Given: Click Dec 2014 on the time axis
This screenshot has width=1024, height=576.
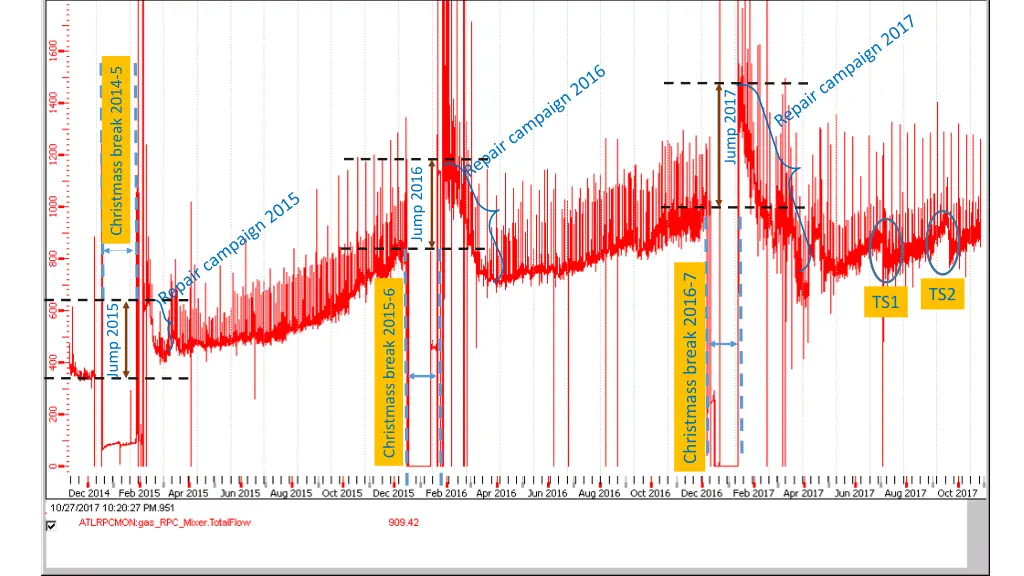Looking at the screenshot, I should [89, 493].
